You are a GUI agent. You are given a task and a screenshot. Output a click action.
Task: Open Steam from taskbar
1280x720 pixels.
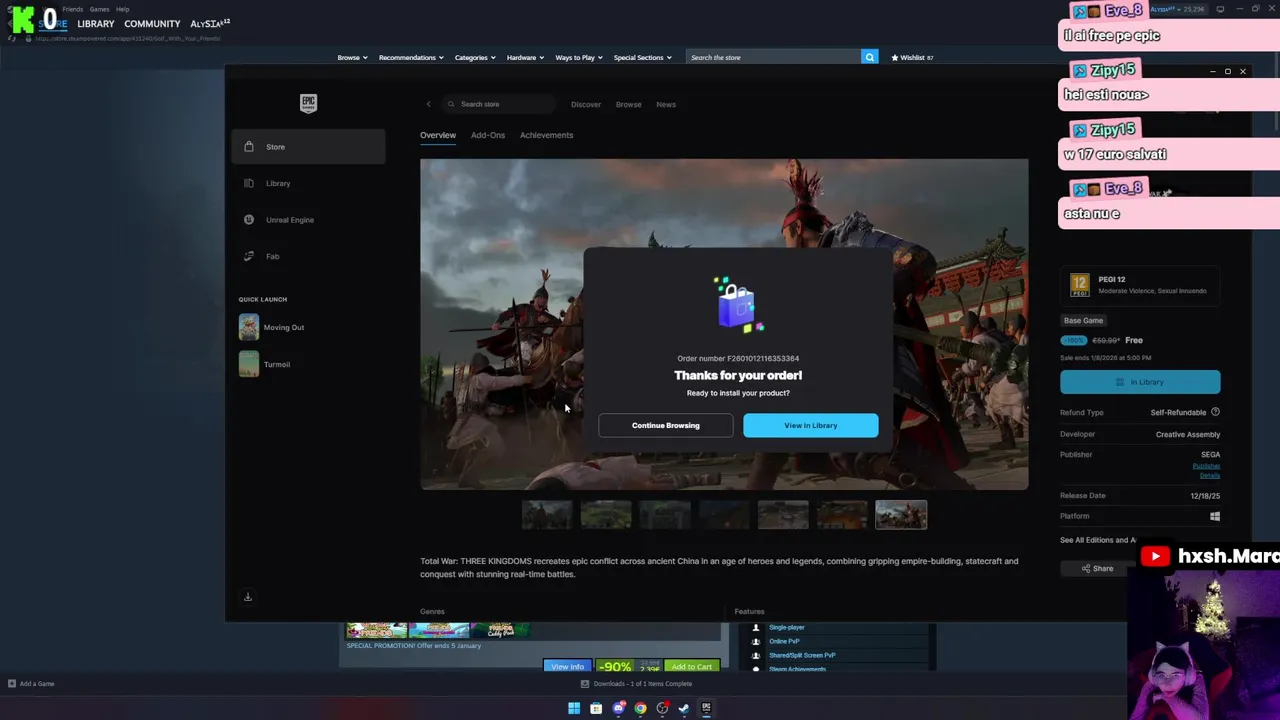pos(684,708)
